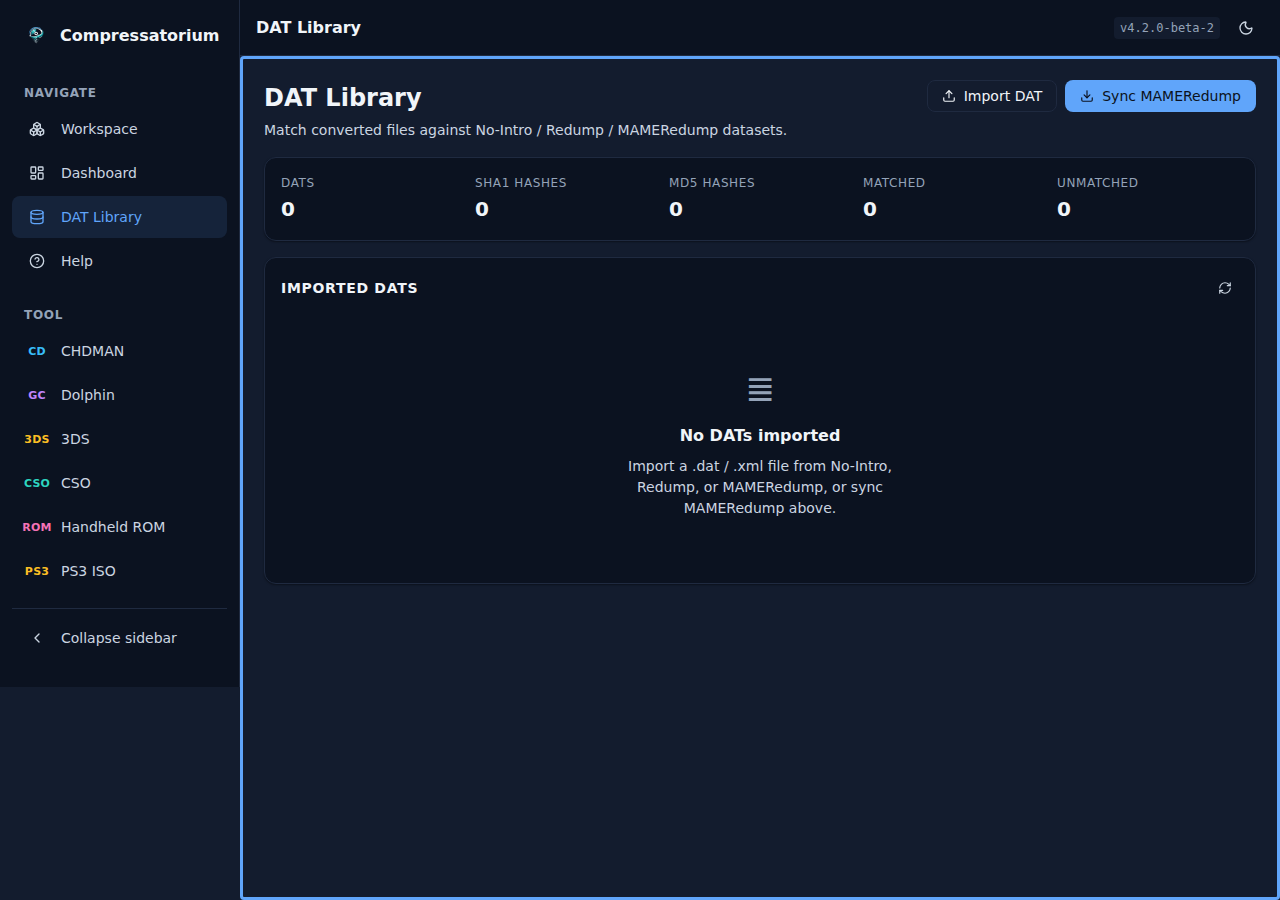Click the teal CSO badge icon
This screenshot has height=900, width=1280.
click(x=37, y=483)
